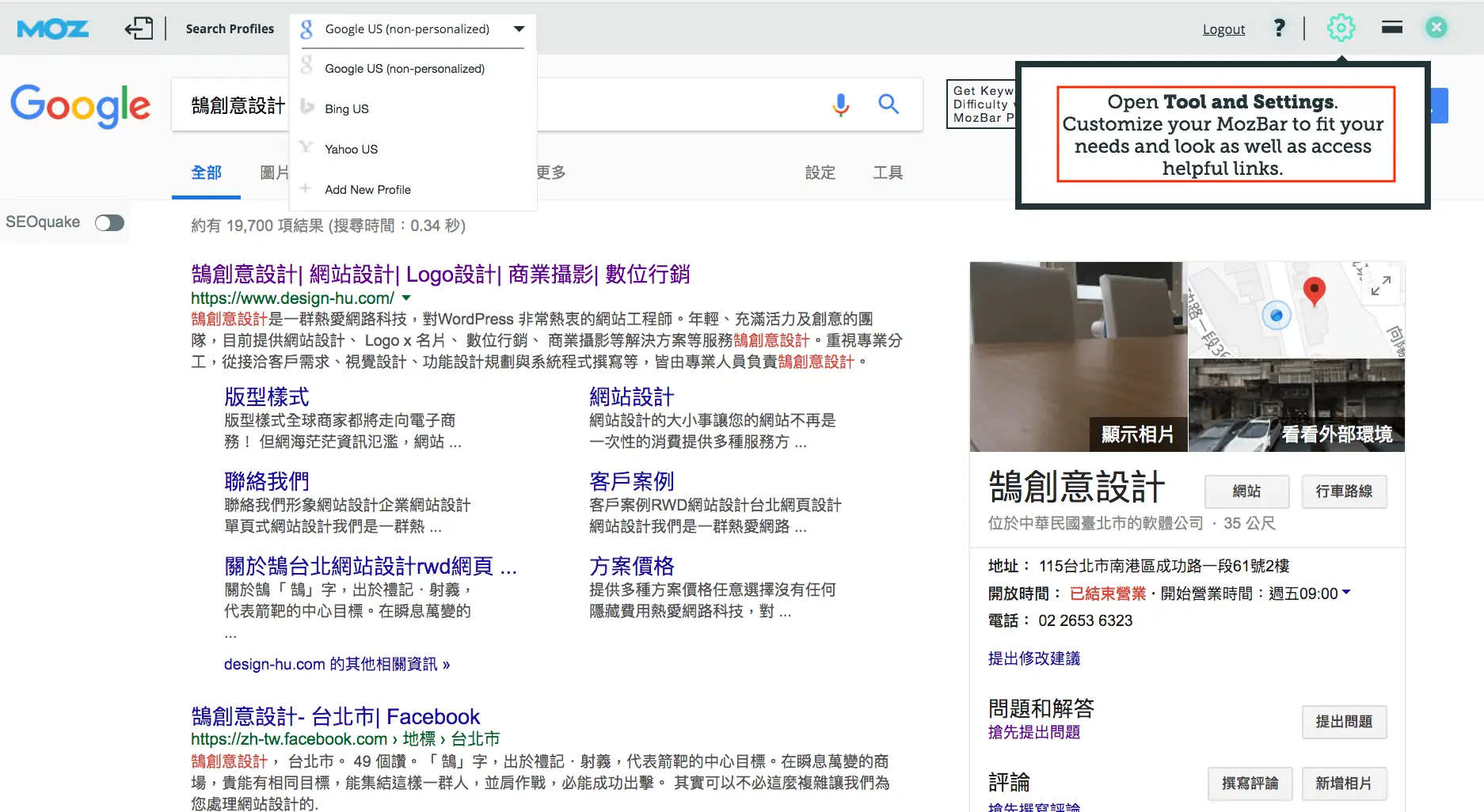Click the MozBar minimize bar icon
Screen dimensions: 1484x812
pos(1392,28)
